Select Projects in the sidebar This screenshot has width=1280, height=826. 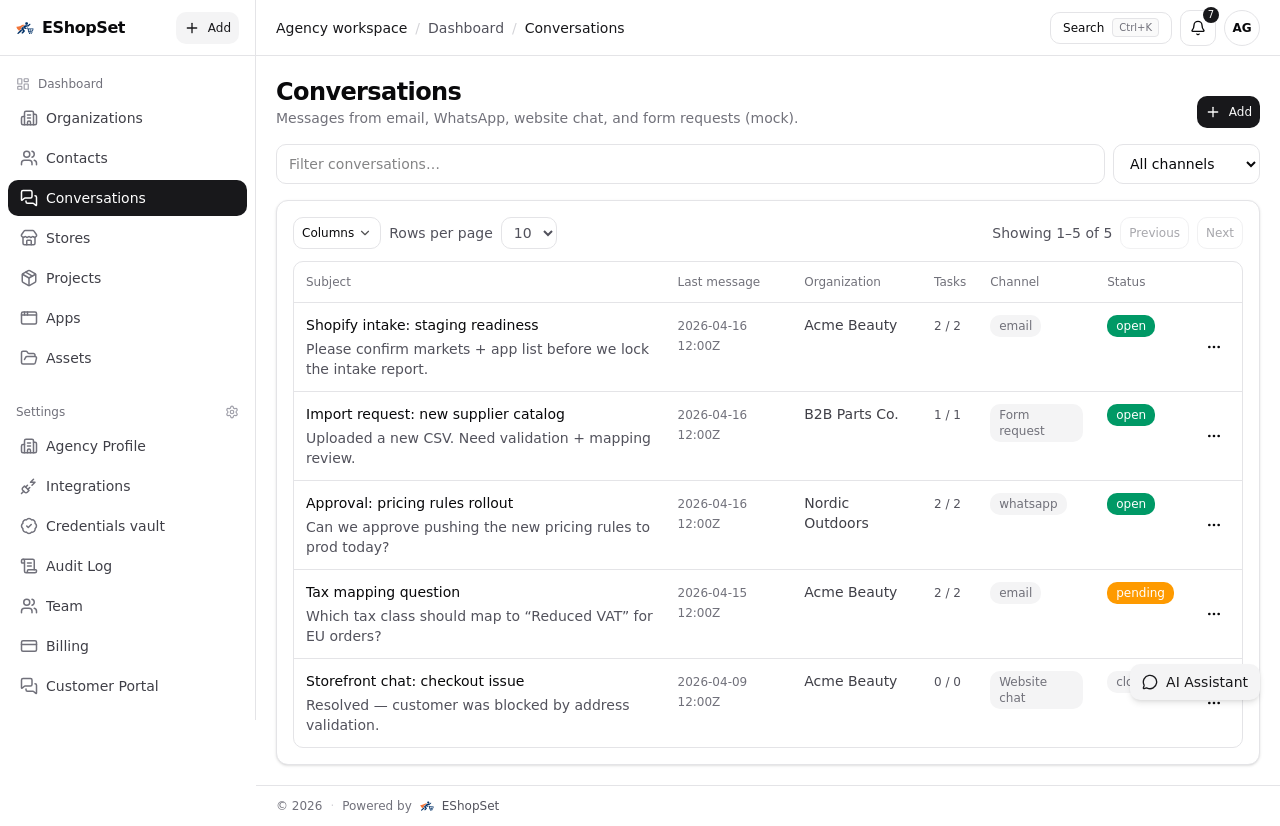[73, 278]
